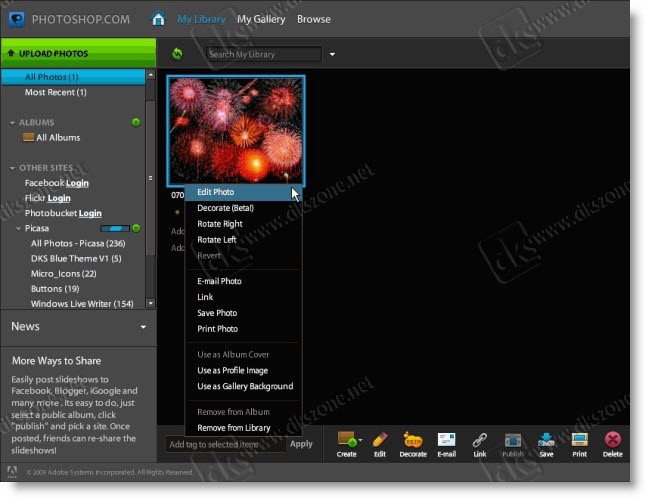Collapse the Other Sites section

point(12,168)
